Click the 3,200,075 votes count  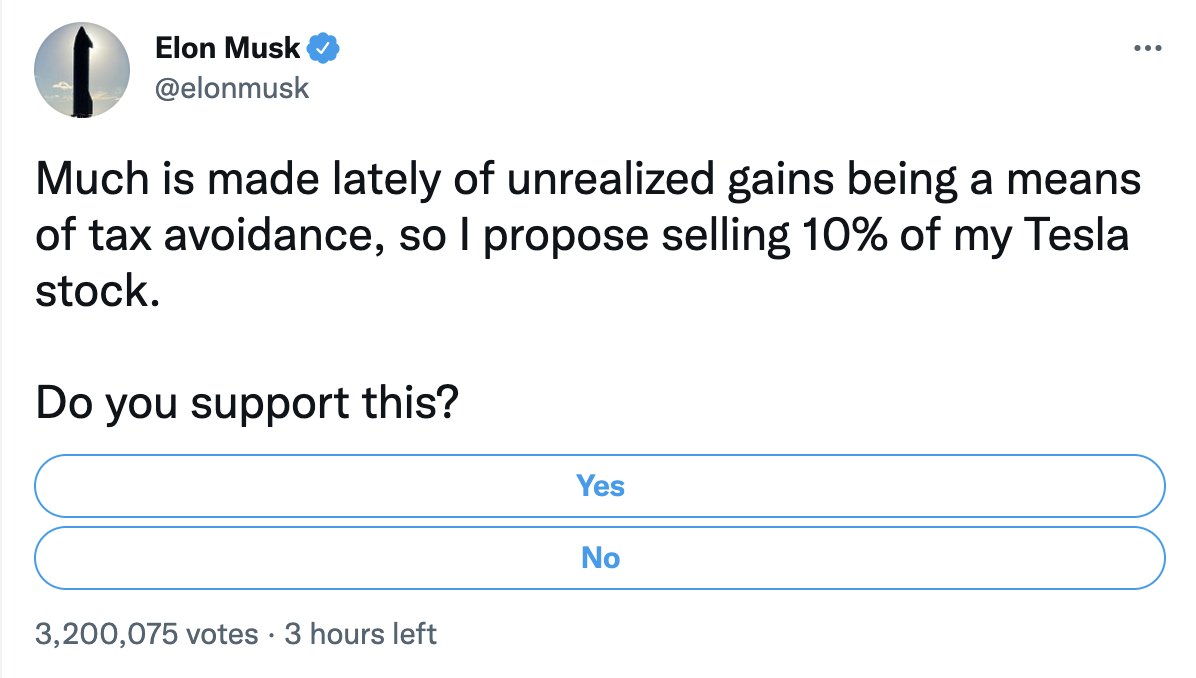(x=146, y=634)
